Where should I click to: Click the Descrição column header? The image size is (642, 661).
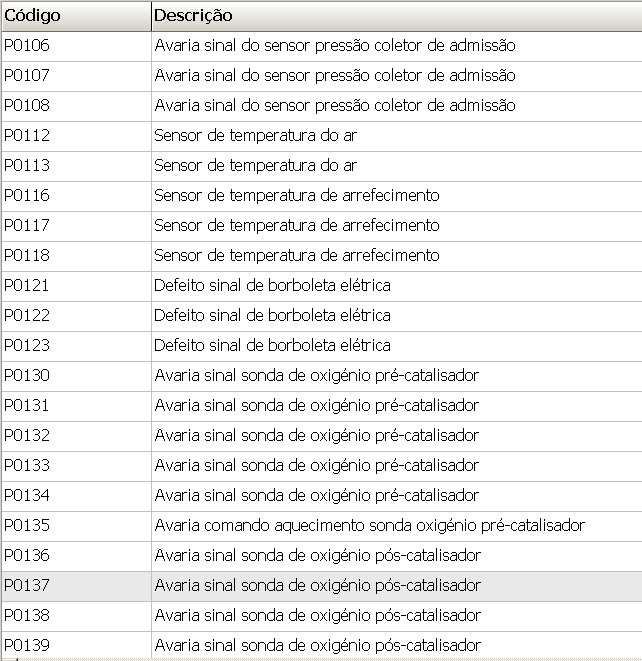(x=193, y=16)
